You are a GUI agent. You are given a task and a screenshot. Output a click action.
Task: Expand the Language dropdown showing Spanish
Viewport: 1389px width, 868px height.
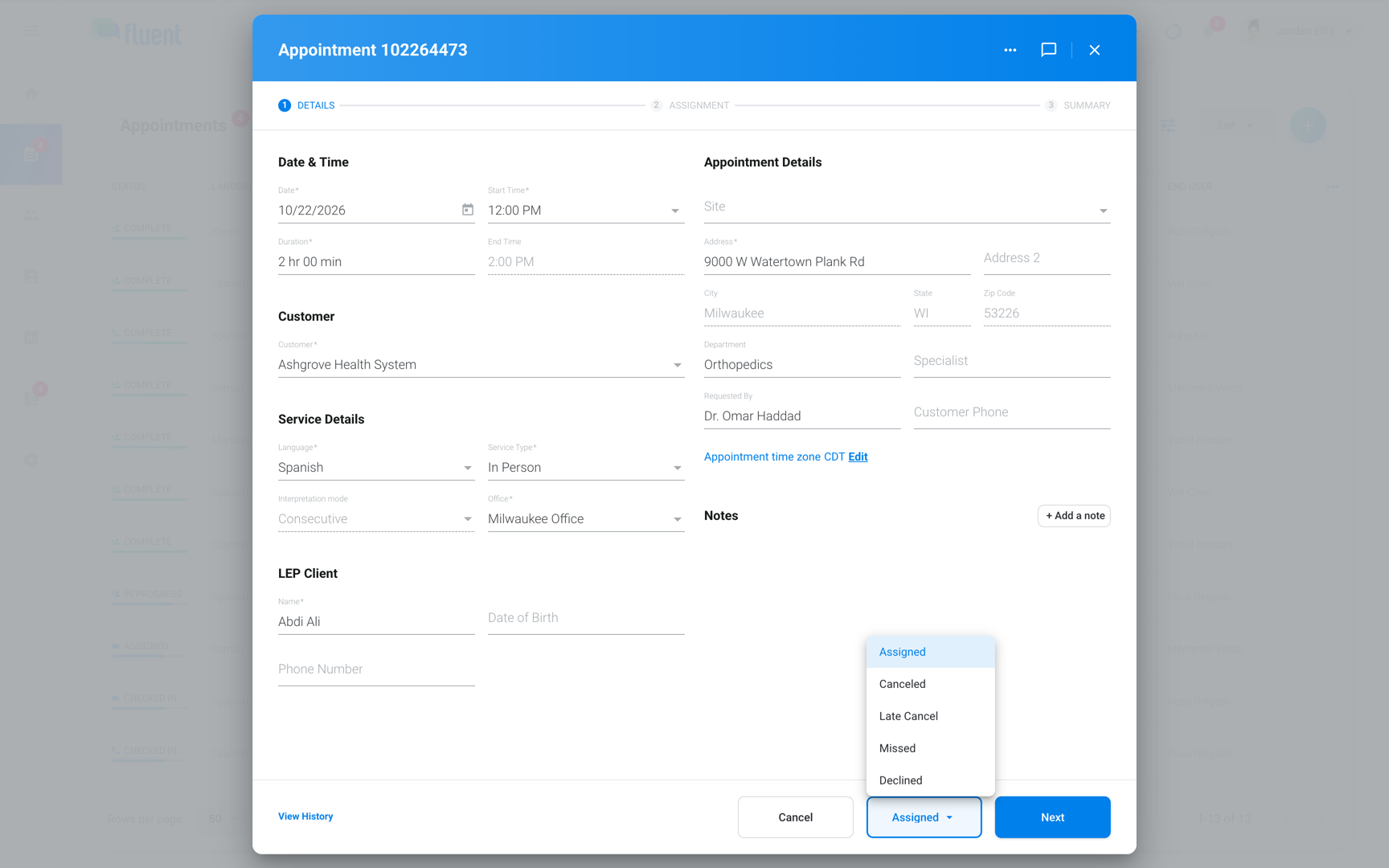376,468
